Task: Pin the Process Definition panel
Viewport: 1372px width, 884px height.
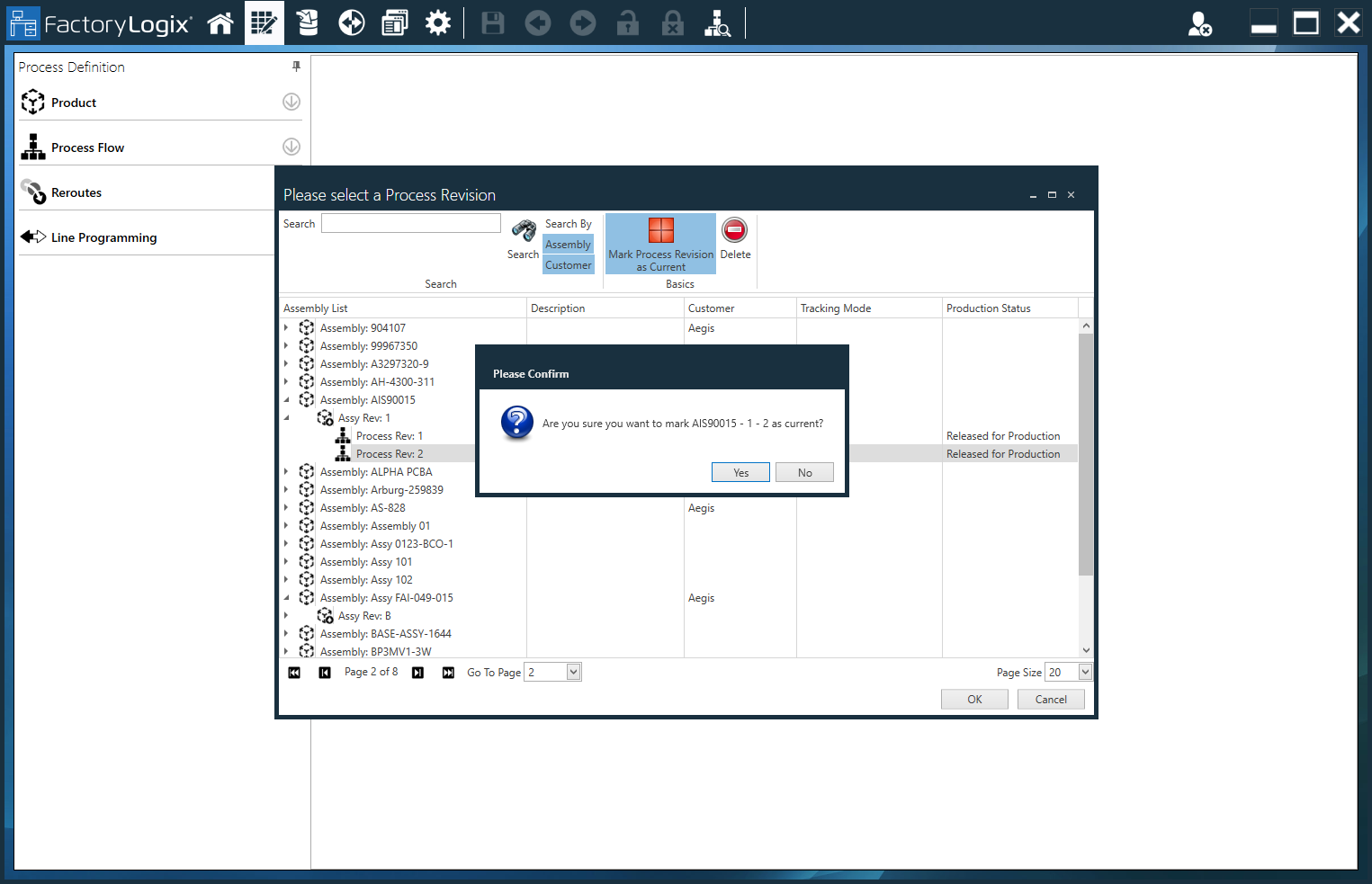Action: coord(296,67)
